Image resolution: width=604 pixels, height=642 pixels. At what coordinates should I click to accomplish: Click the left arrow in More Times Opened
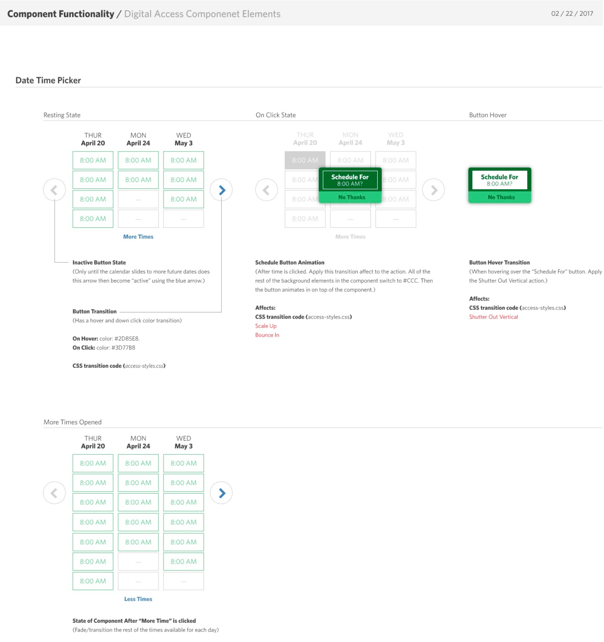coord(54,493)
